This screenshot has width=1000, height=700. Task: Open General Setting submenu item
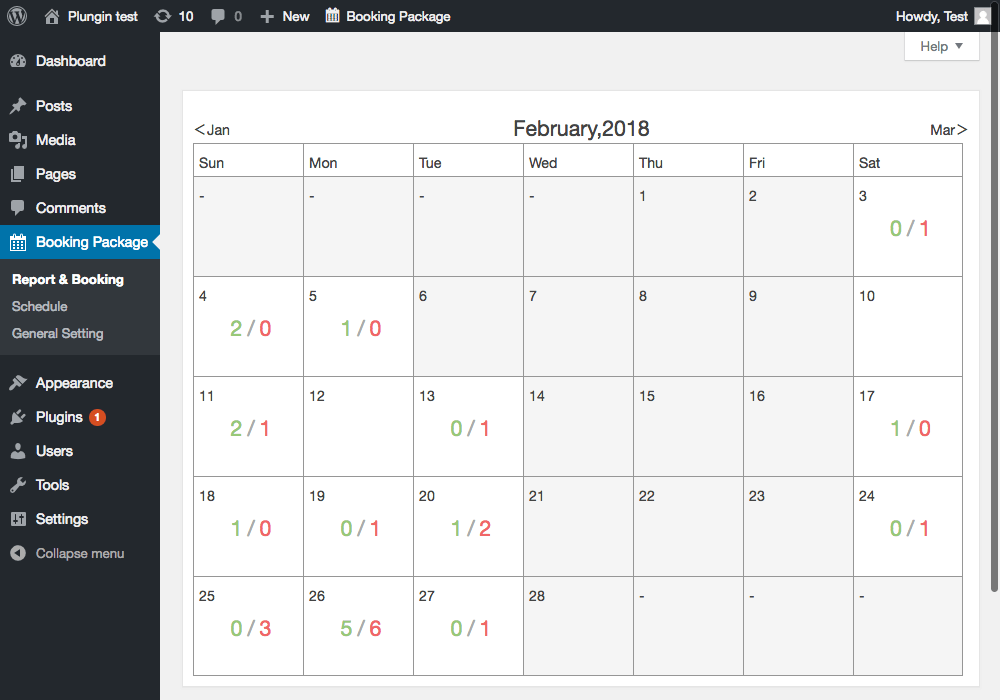58,334
